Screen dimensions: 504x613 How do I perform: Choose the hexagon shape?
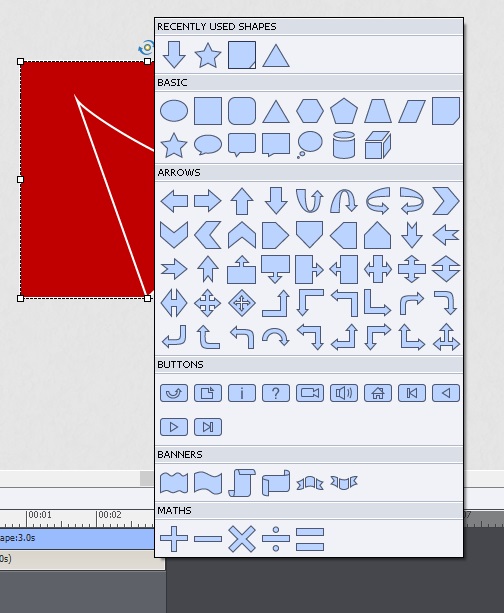pos(310,111)
